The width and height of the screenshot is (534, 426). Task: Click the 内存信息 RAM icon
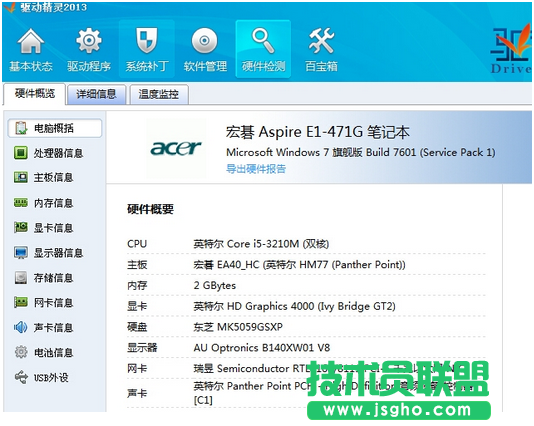(21, 203)
